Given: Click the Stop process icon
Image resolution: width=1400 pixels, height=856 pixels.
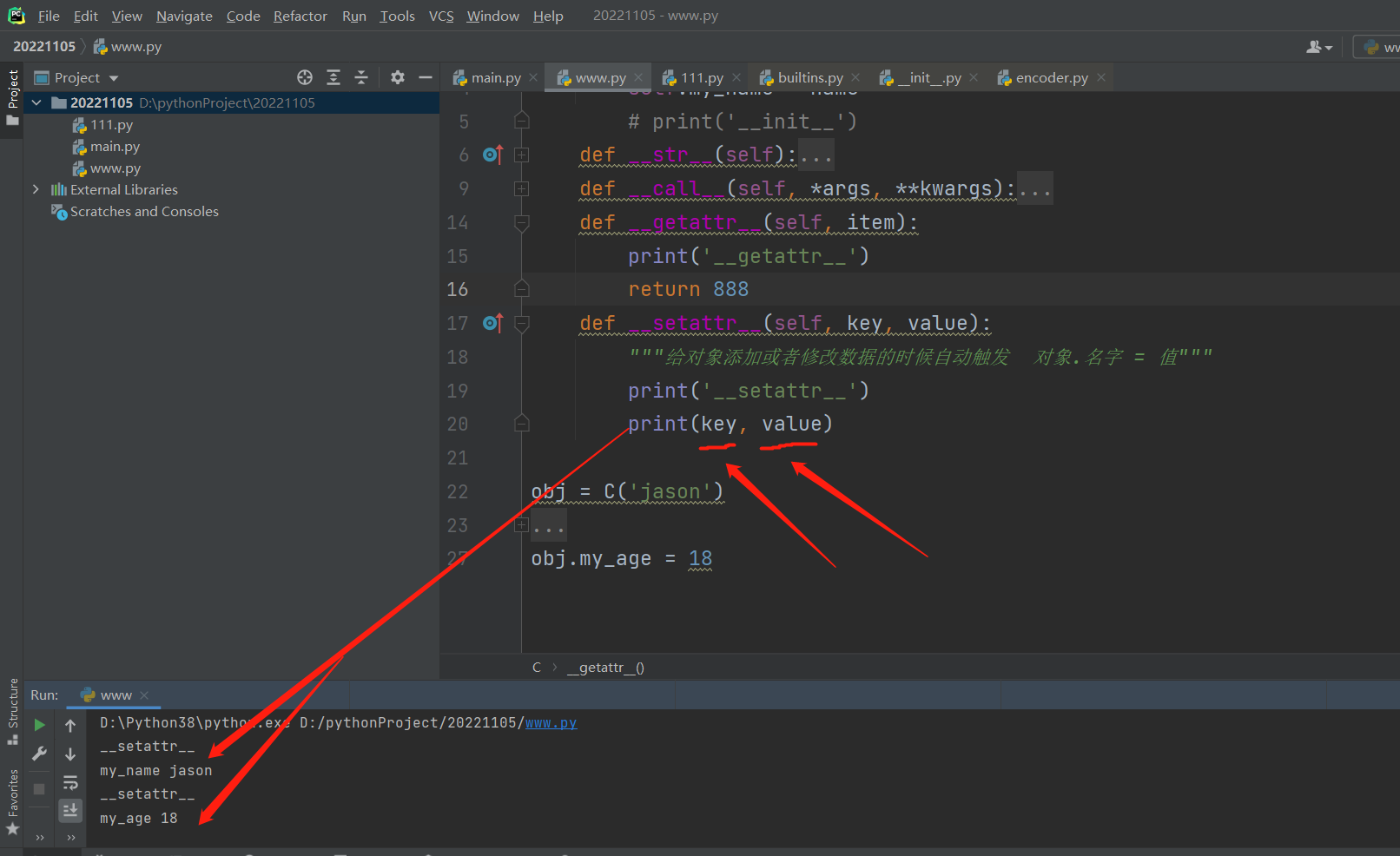Looking at the screenshot, I should (39, 789).
